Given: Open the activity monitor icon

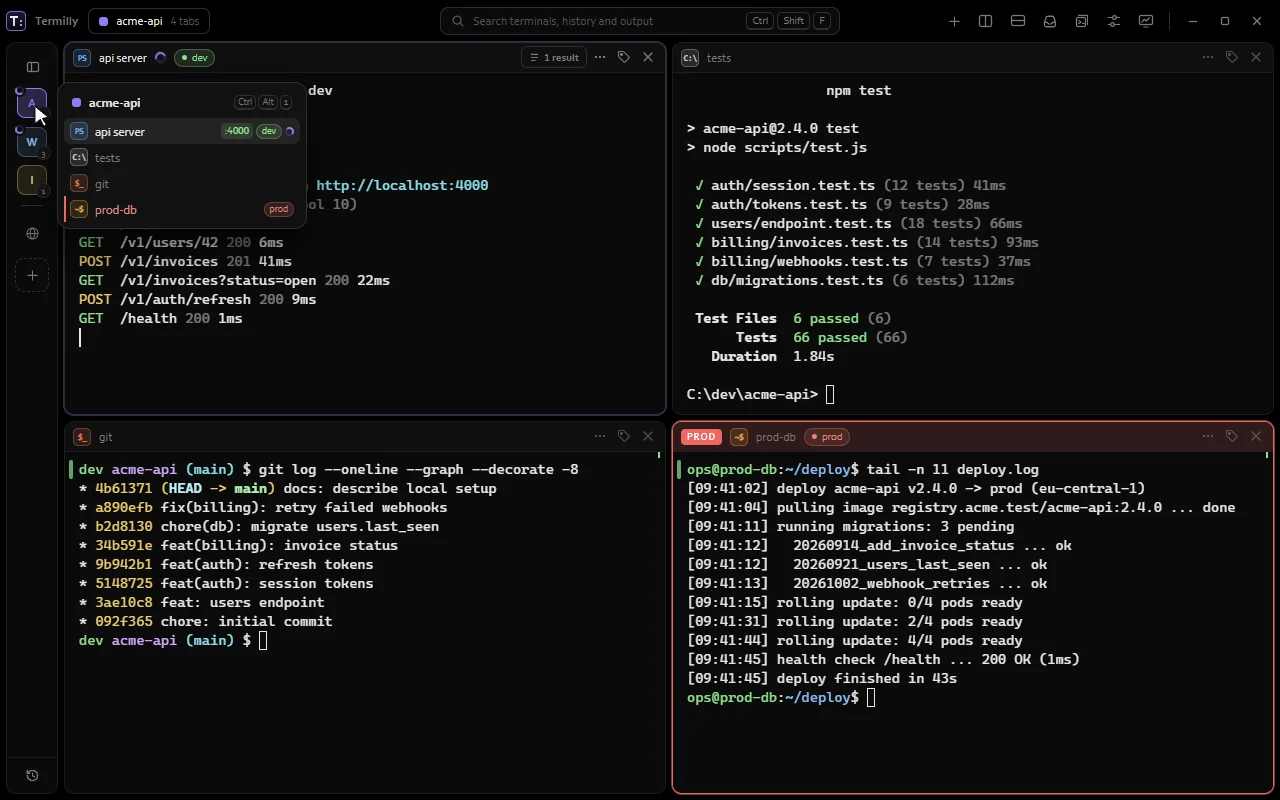Looking at the screenshot, I should coord(1146,21).
